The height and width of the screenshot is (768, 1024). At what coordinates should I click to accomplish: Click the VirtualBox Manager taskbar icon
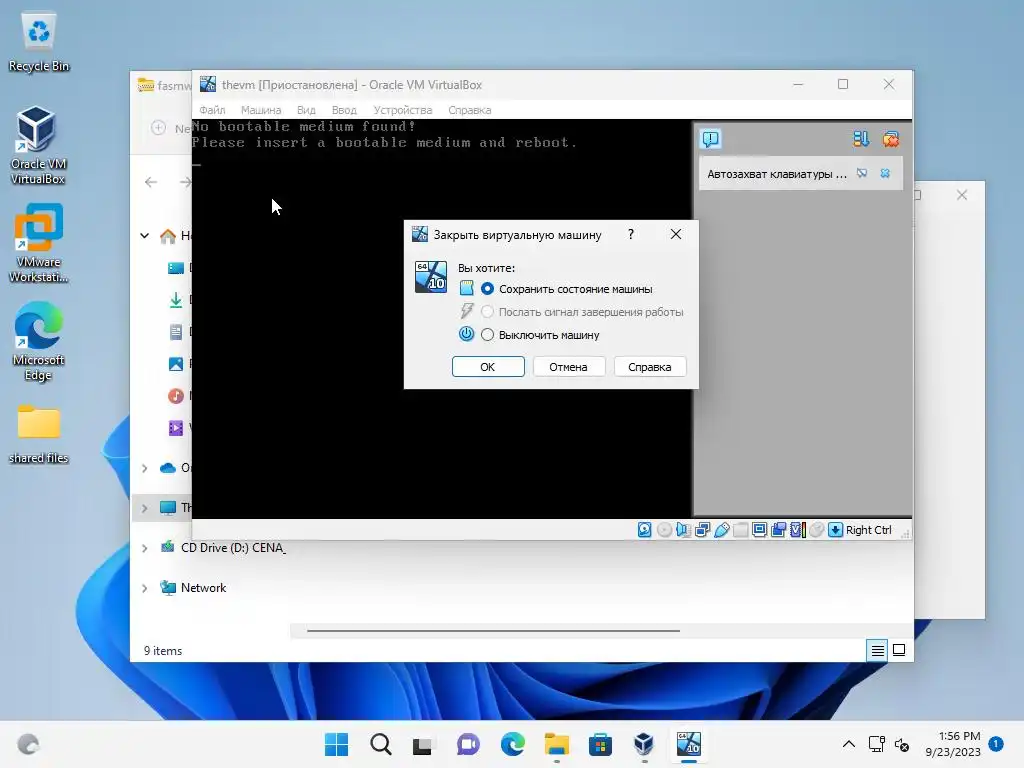(x=644, y=744)
